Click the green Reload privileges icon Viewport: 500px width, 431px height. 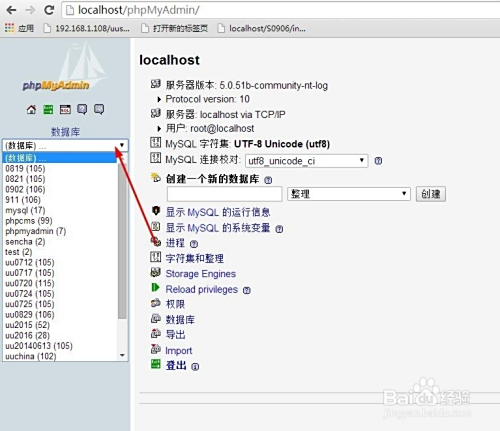point(155,287)
